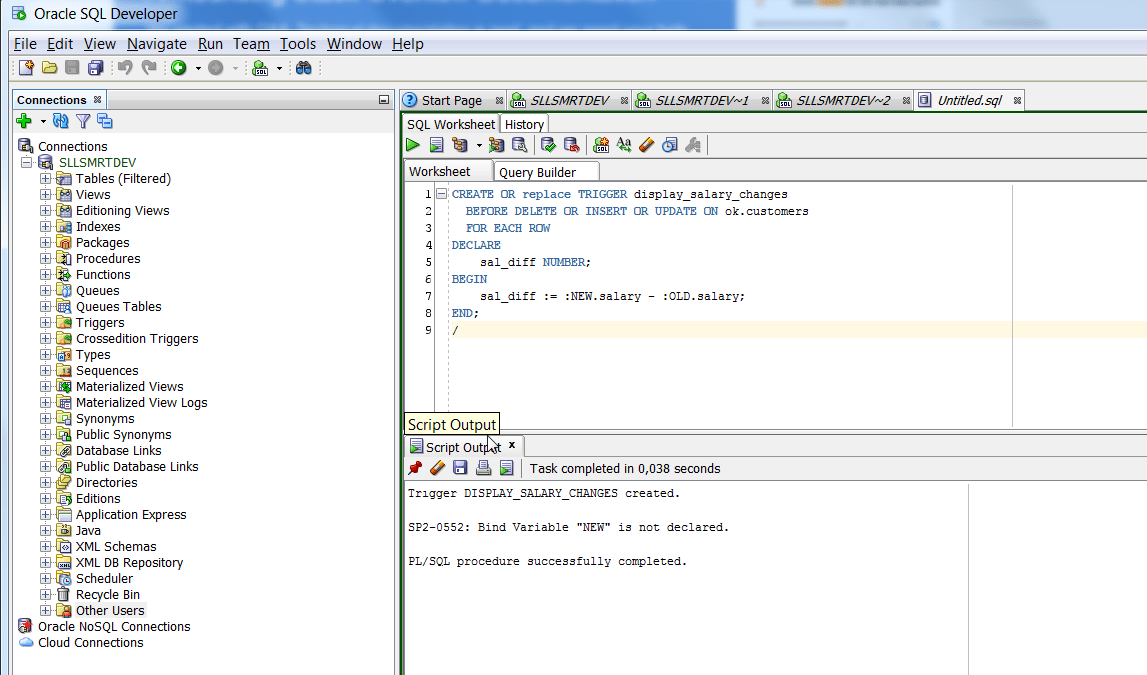Open the Navigate menu
Screen dimensions: 1147x675
(157, 44)
